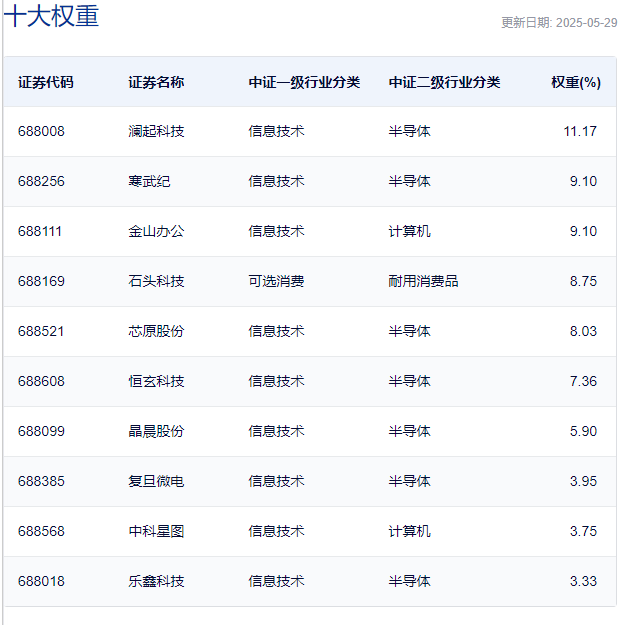
Task: Click 半导体 in the 乐鑫科技 row
Action: [409, 582]
